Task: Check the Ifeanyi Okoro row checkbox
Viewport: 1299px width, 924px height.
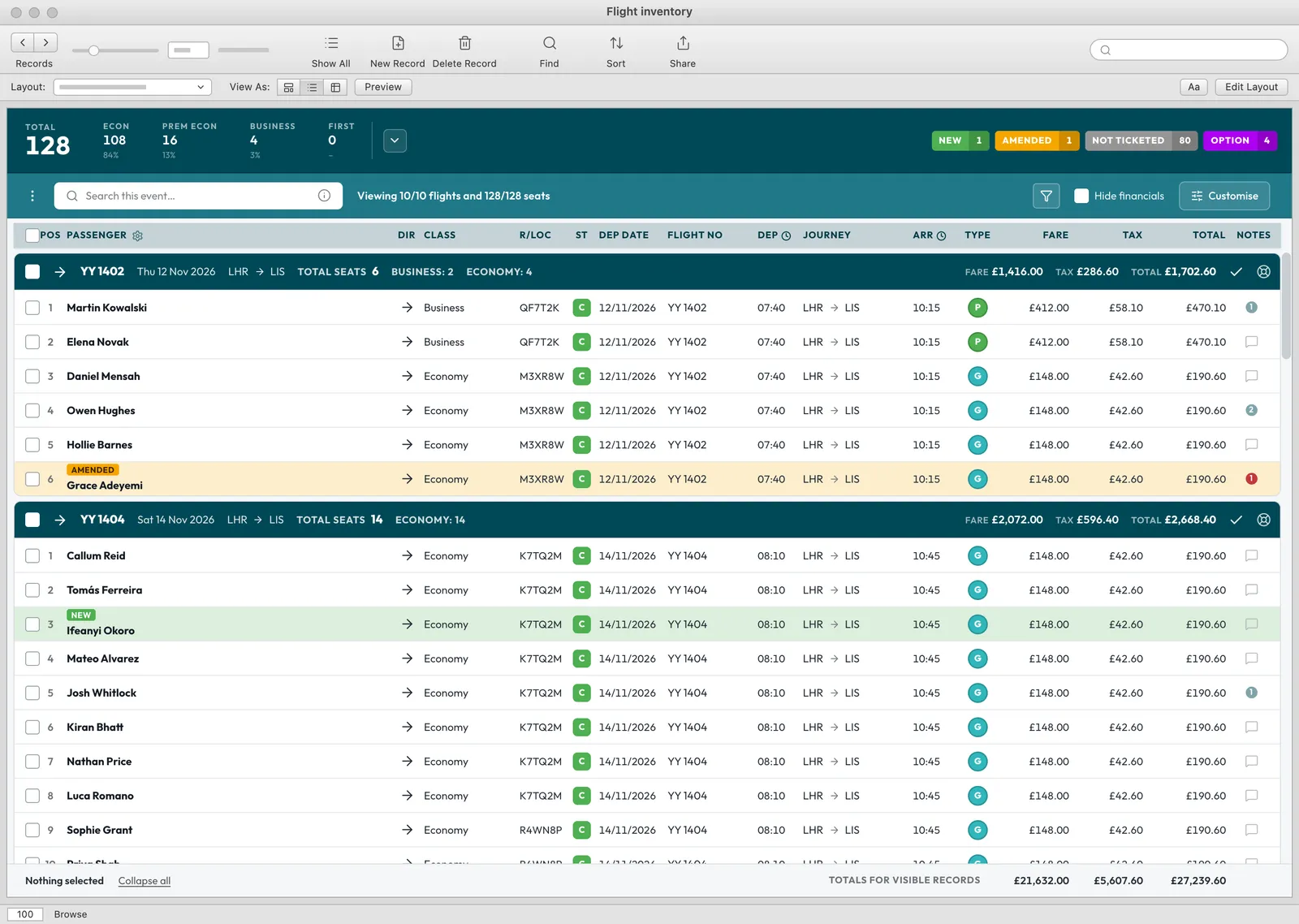Action: 32,624
